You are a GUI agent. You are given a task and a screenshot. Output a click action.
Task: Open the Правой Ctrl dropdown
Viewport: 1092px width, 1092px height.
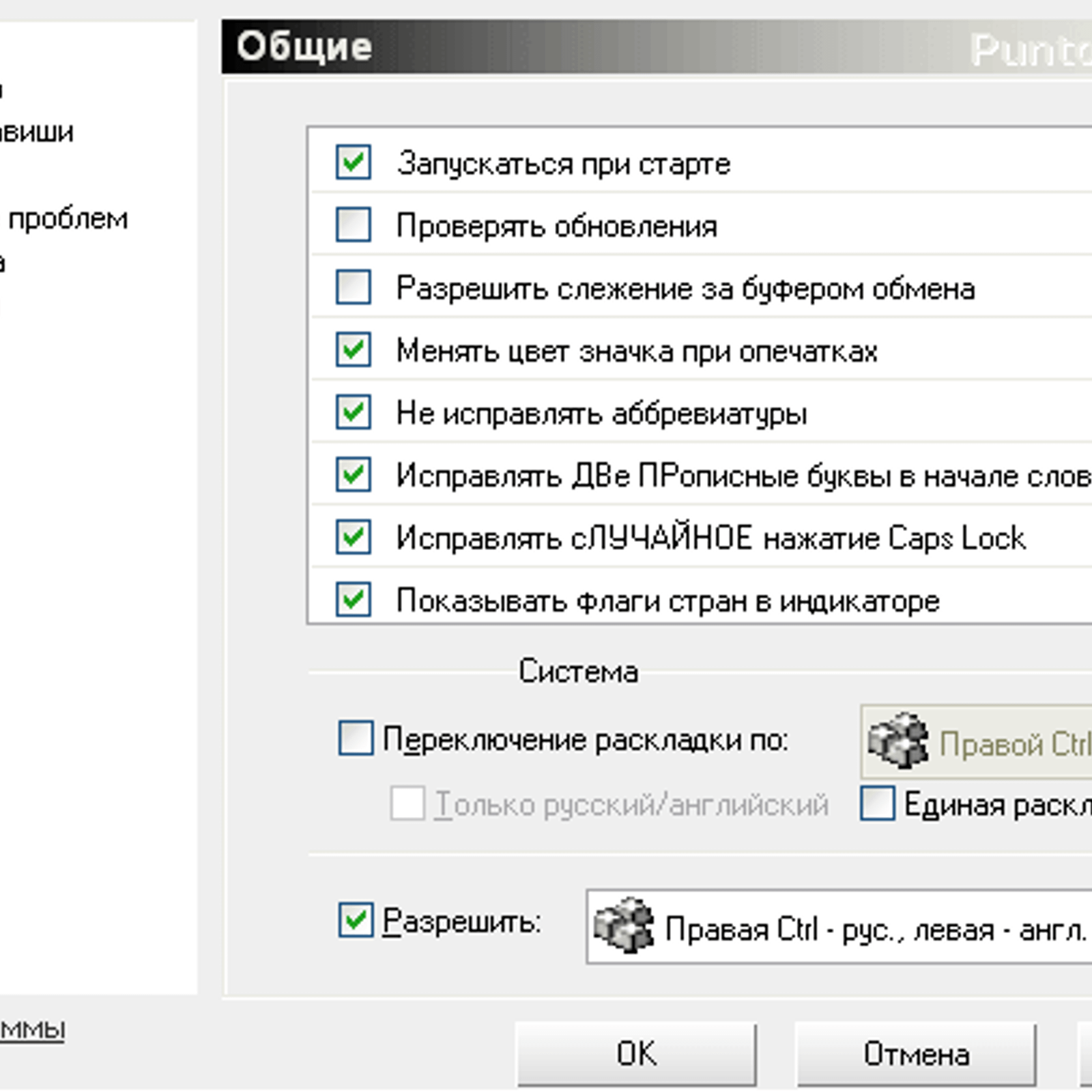point(976,742)
